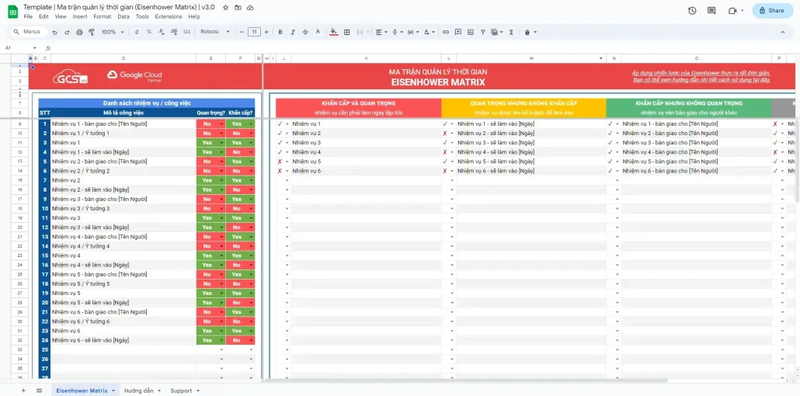
Task: Open the Insert menu
Action: click(x=80, y=16)
